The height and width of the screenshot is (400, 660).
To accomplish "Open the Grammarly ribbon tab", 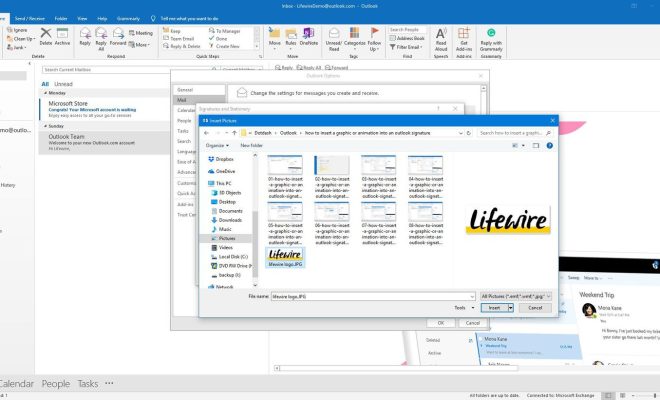I will point(128,19).
